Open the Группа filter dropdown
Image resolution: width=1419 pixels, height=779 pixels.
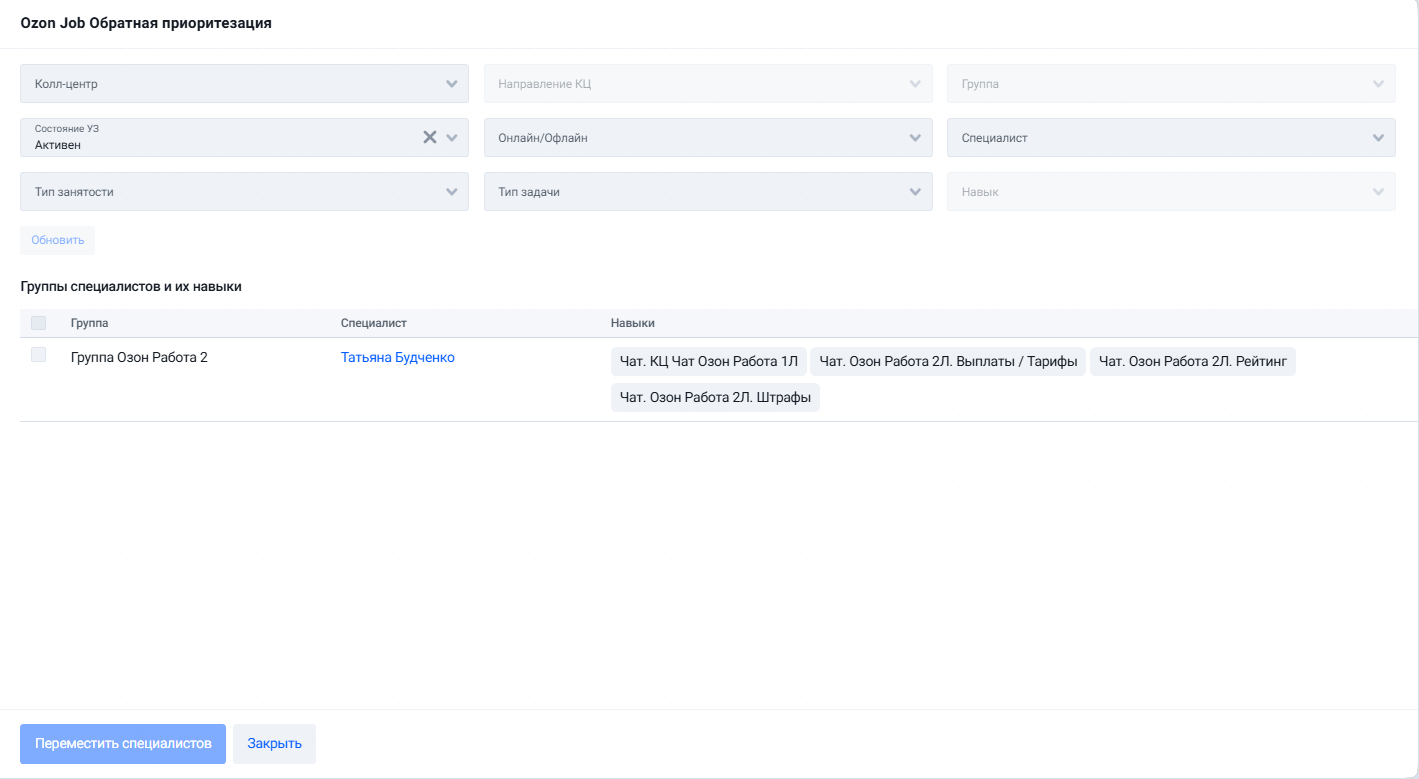(x=1171, y=84)
